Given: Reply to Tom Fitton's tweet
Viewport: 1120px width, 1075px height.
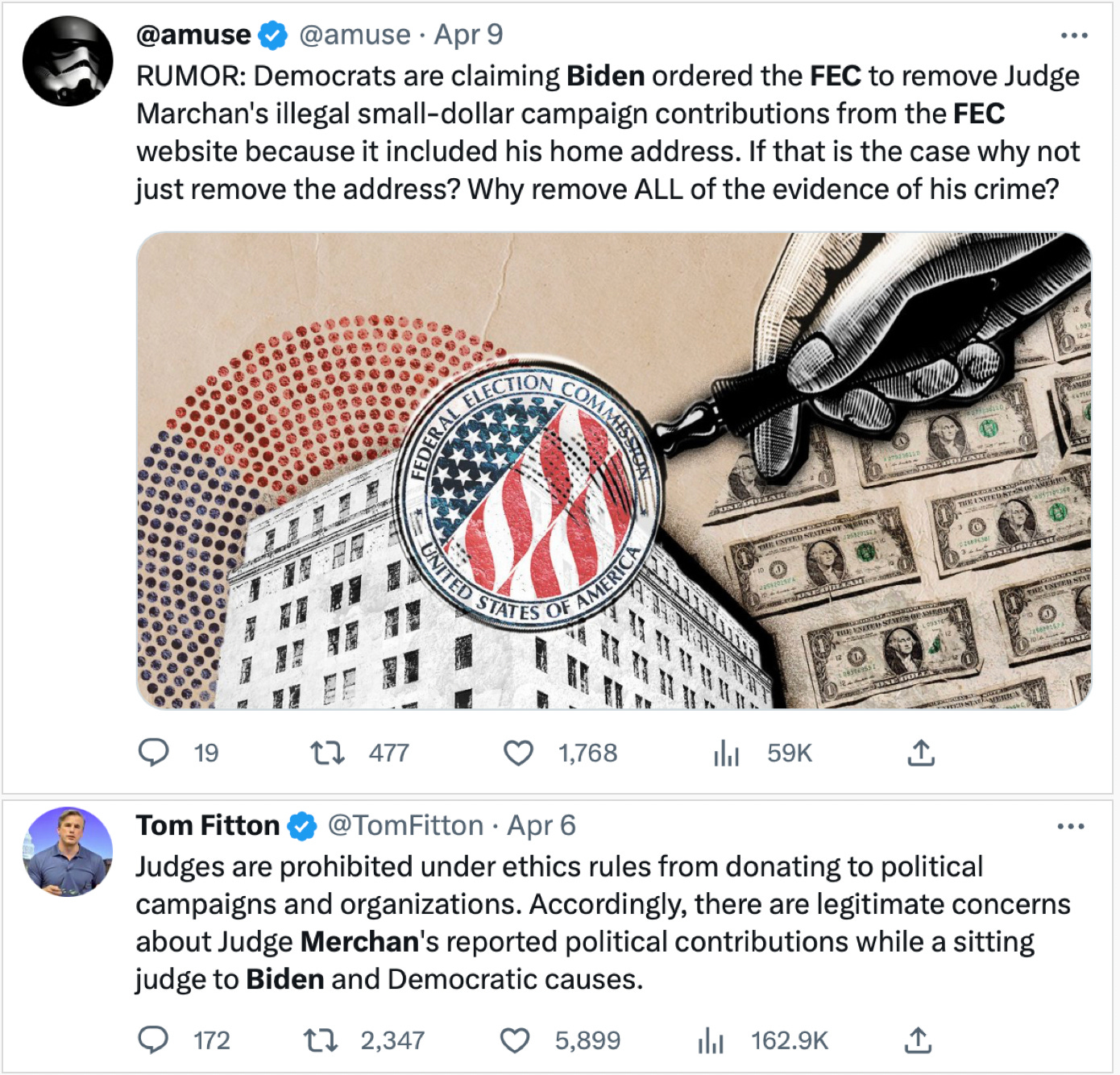Looking at the screenshot, I should pos(153,1040).
